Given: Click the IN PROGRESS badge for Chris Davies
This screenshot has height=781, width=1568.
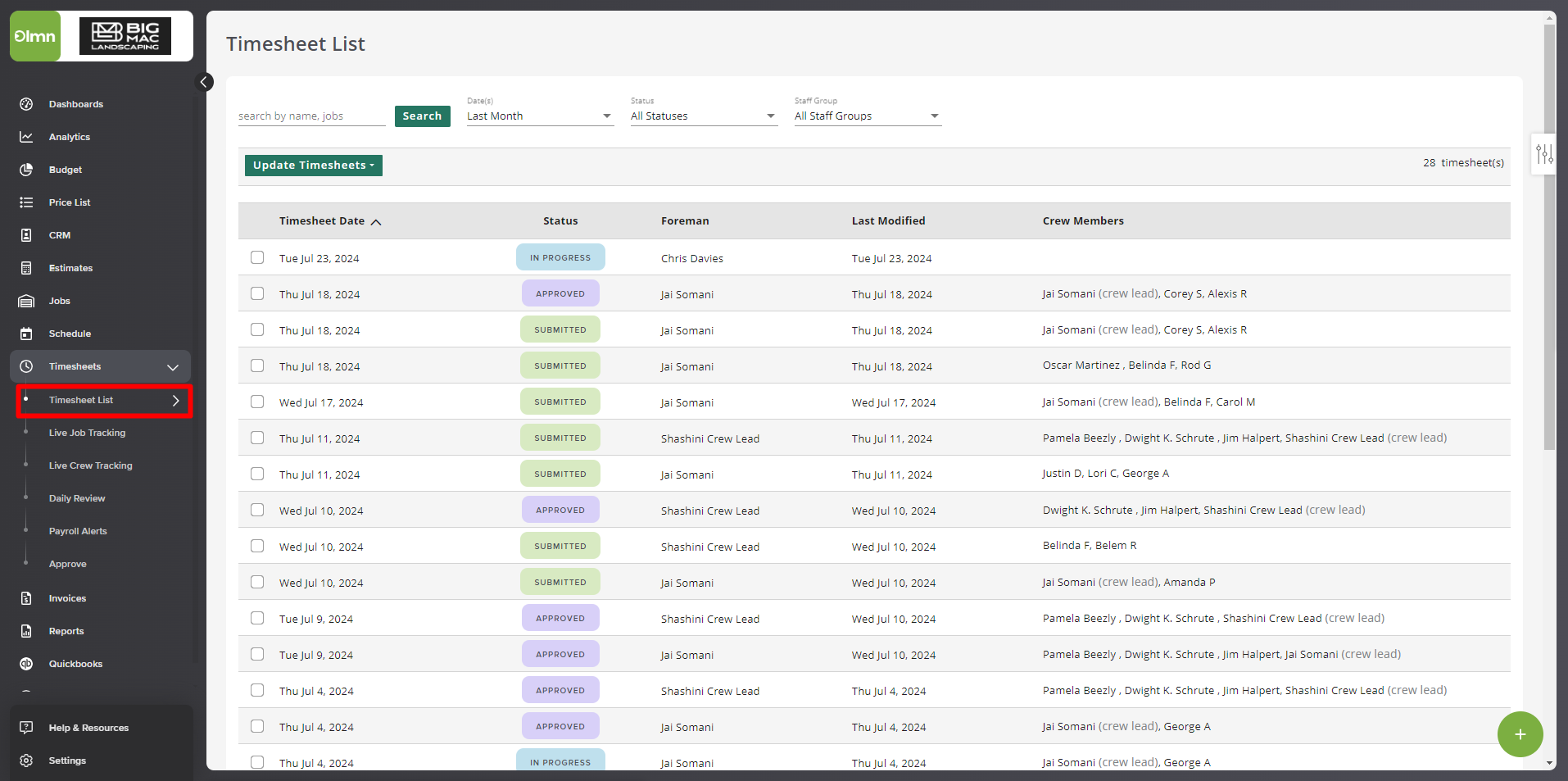Looking at the screenshot, I should pyautogui.click(x=560, y=257).
